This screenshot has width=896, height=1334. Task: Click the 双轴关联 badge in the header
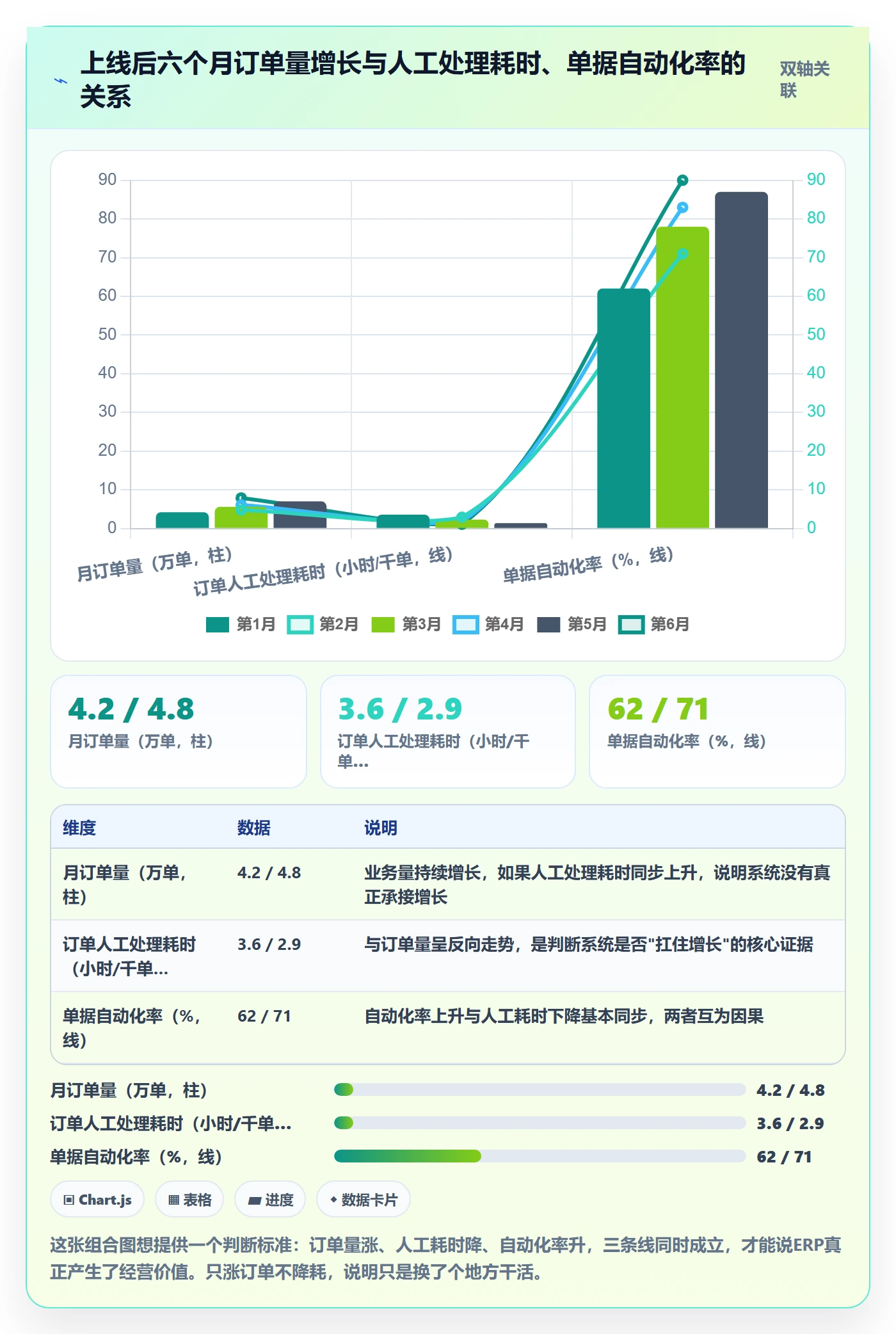coord(804,79)
